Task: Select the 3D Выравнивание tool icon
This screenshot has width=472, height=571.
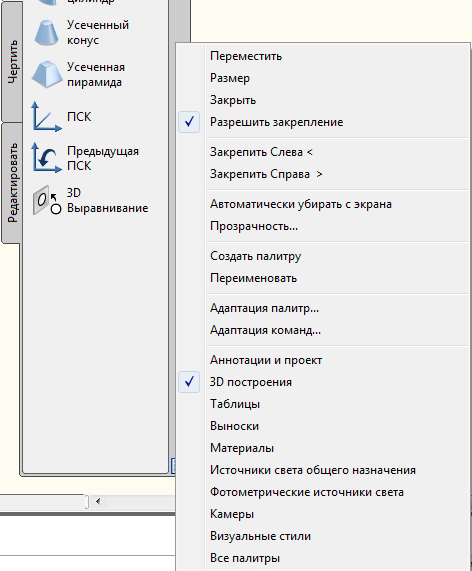Action: (x=47, y=200)
